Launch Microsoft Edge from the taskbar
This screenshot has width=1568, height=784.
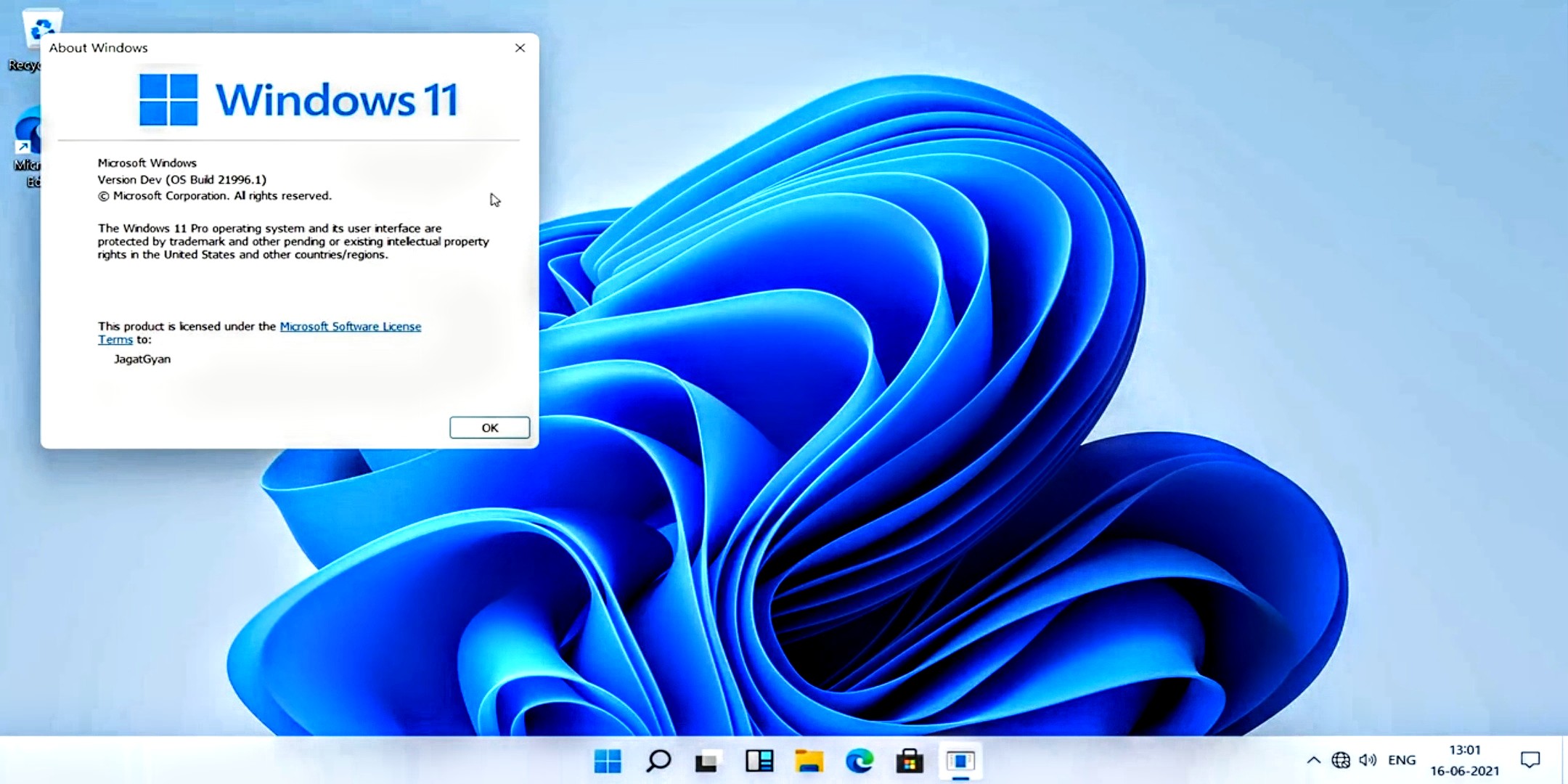(x=859, y=761)
